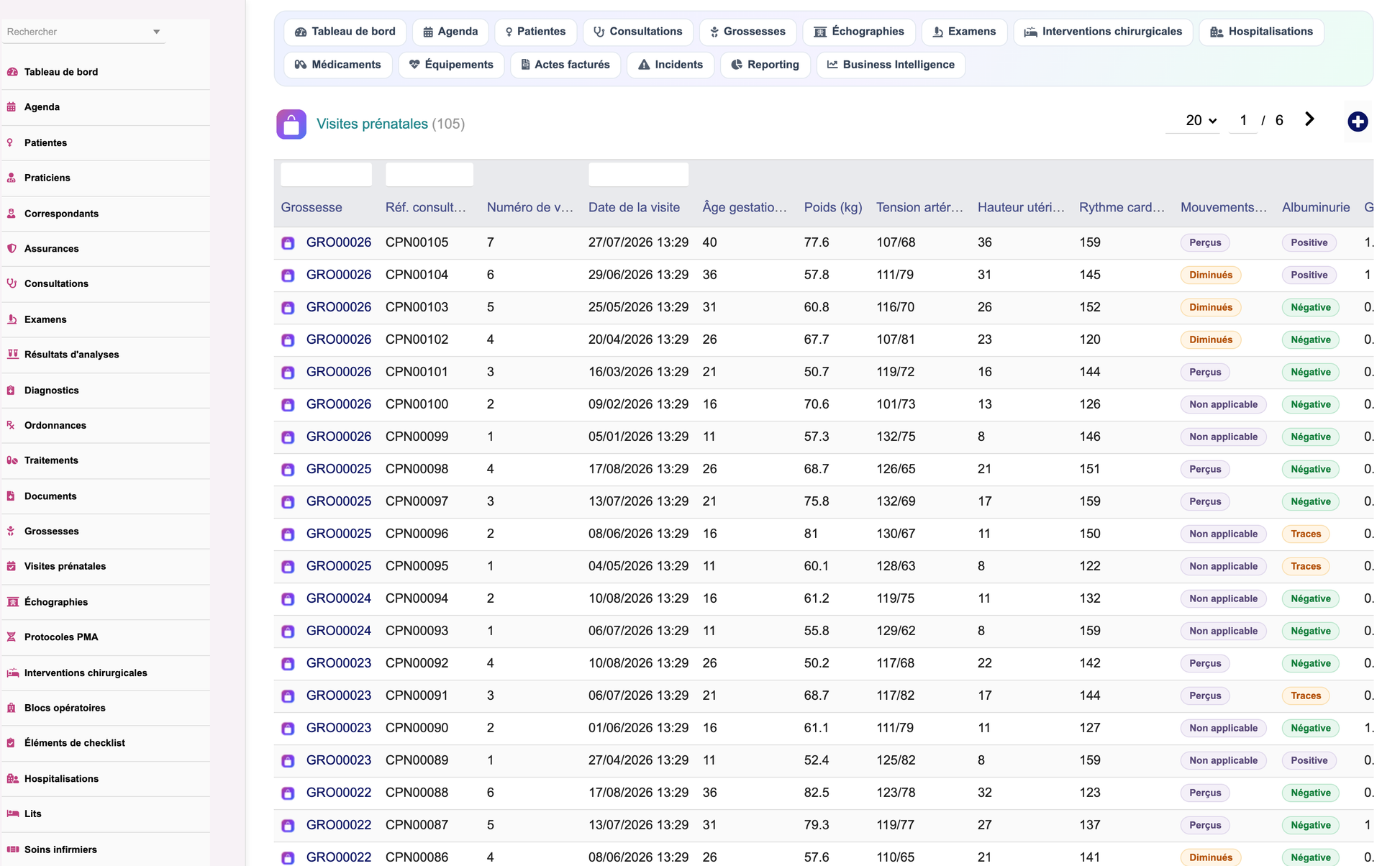The height and width of the screenshot is (866, 1400).
Task: Add a new prenatal visit with plus button
Action: [1358, 122]
